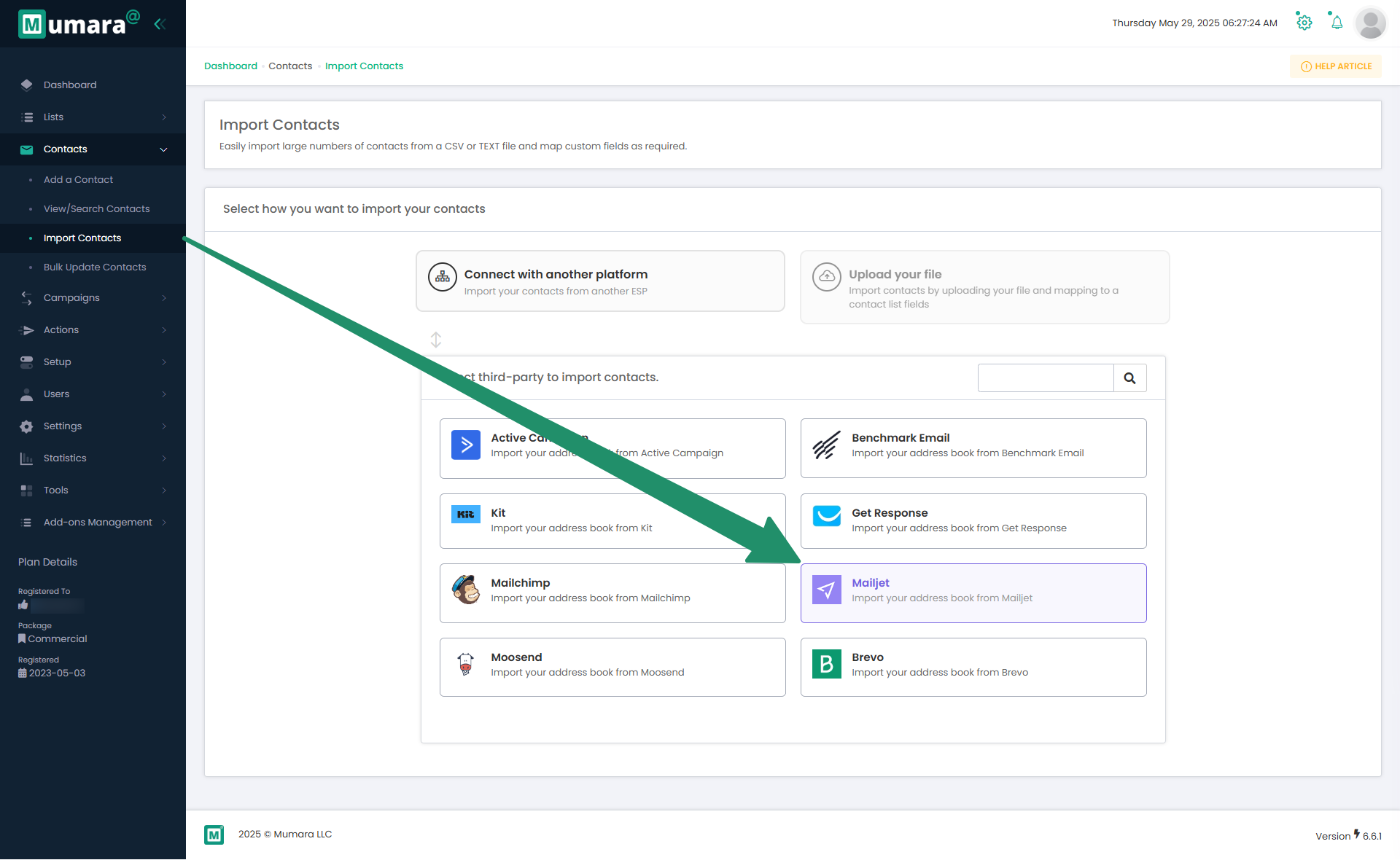This screenshot has height=860, width=1400.
Task: Click 2025 © Mumara LLC footer text
Action: 285,834
